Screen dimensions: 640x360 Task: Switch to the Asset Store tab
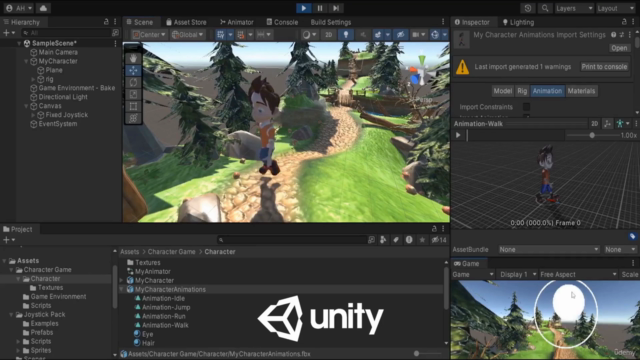pos(186,22)
